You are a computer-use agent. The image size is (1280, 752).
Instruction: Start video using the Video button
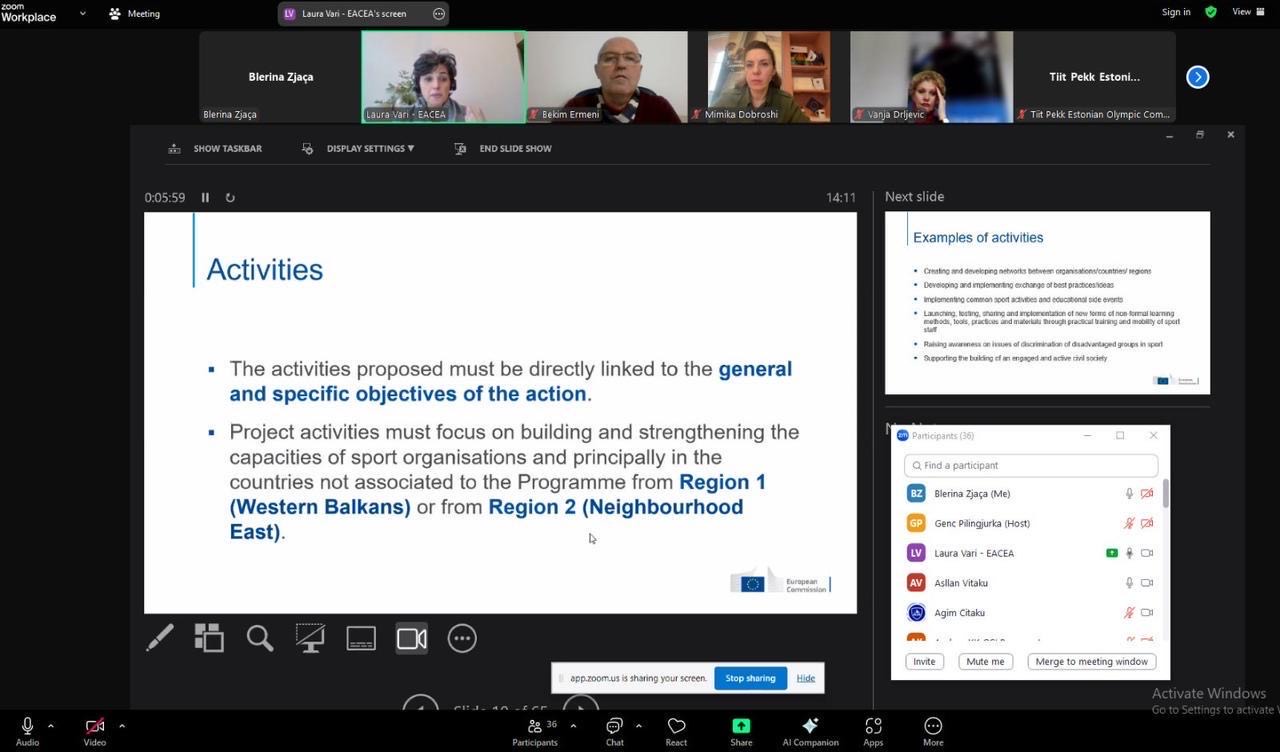(x=95, y=731)
